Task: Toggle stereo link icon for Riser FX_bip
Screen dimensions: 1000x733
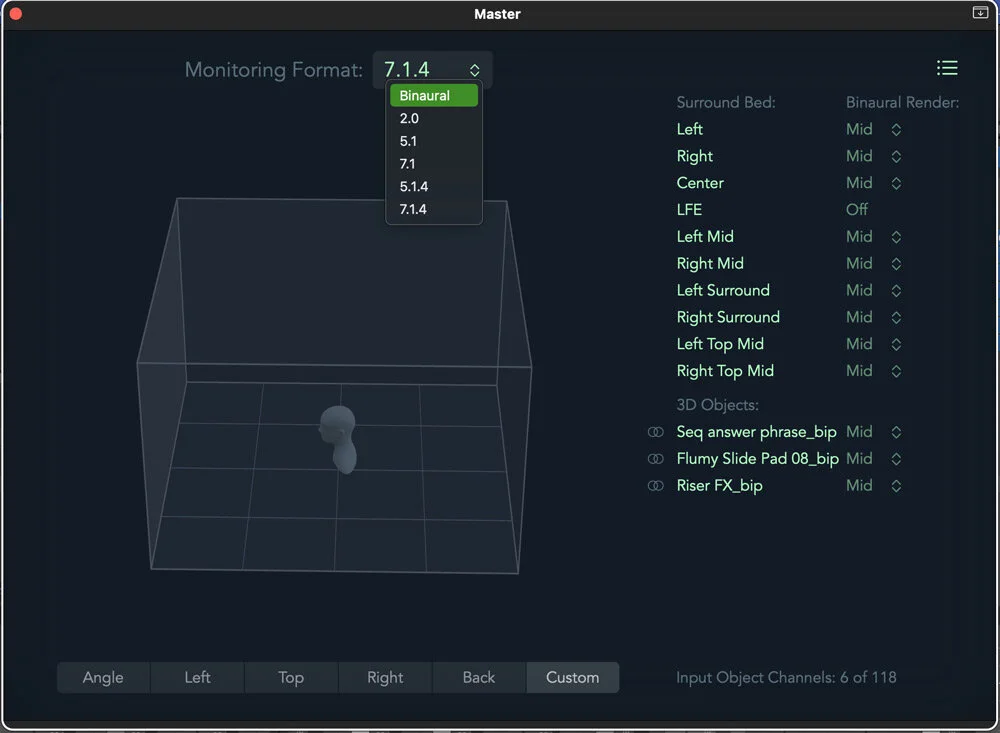Action: click(x=656, y=485)
